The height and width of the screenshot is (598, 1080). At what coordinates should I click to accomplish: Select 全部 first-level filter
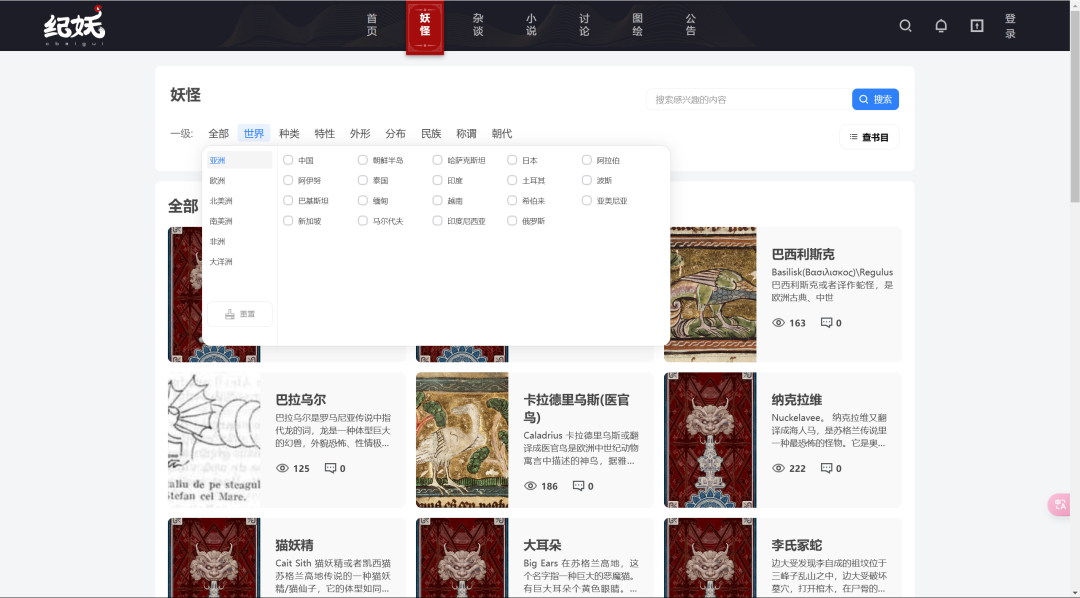[218, 134]
